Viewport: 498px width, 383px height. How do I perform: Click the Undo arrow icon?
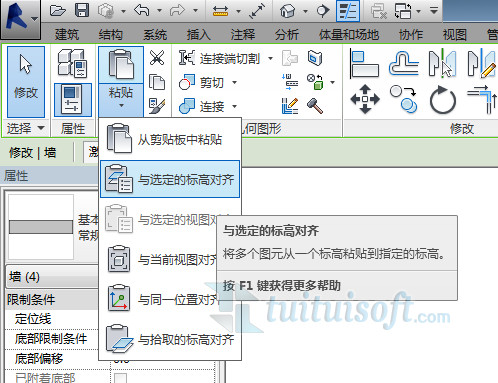coord(142,10)
